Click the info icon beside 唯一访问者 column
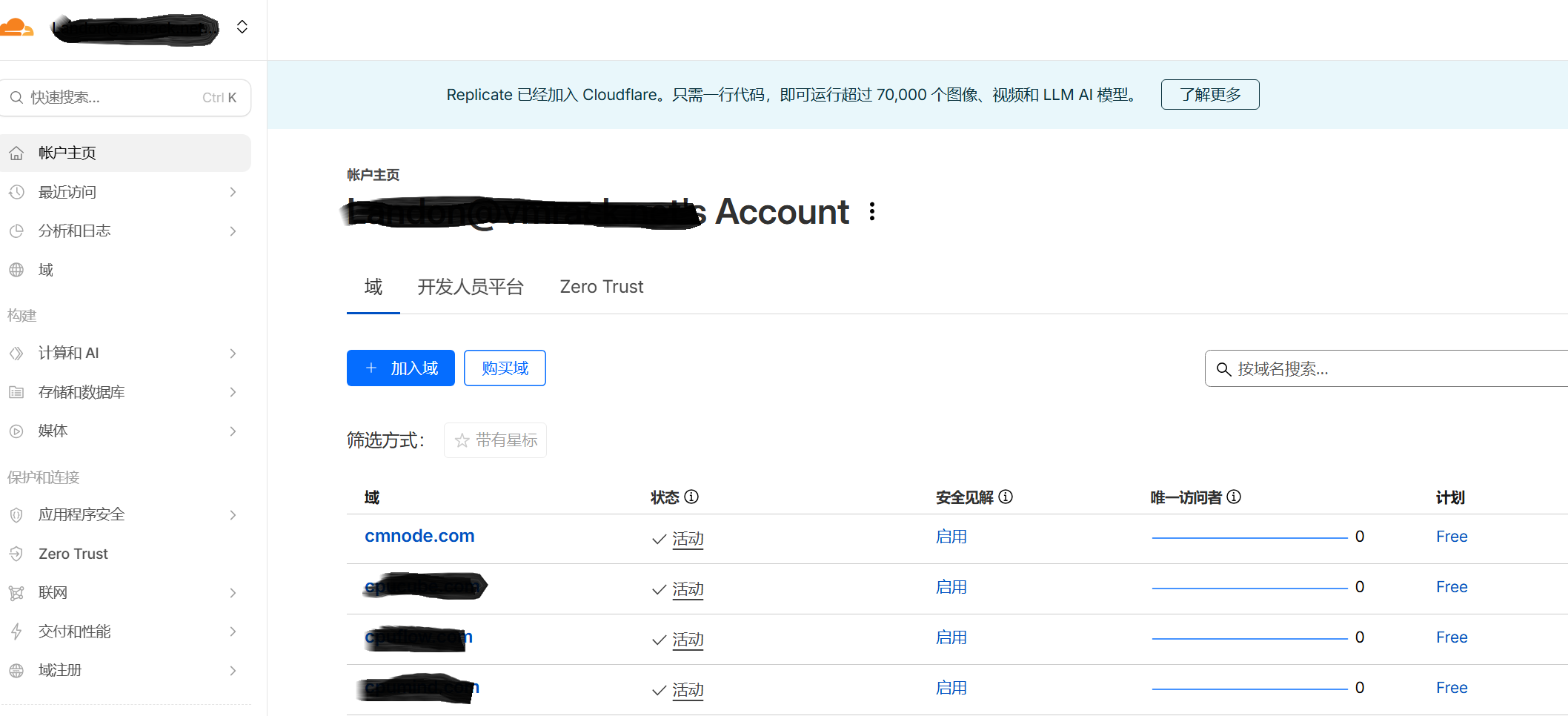The height and width of the screenshot is (716, 1568). [1234, 497]
